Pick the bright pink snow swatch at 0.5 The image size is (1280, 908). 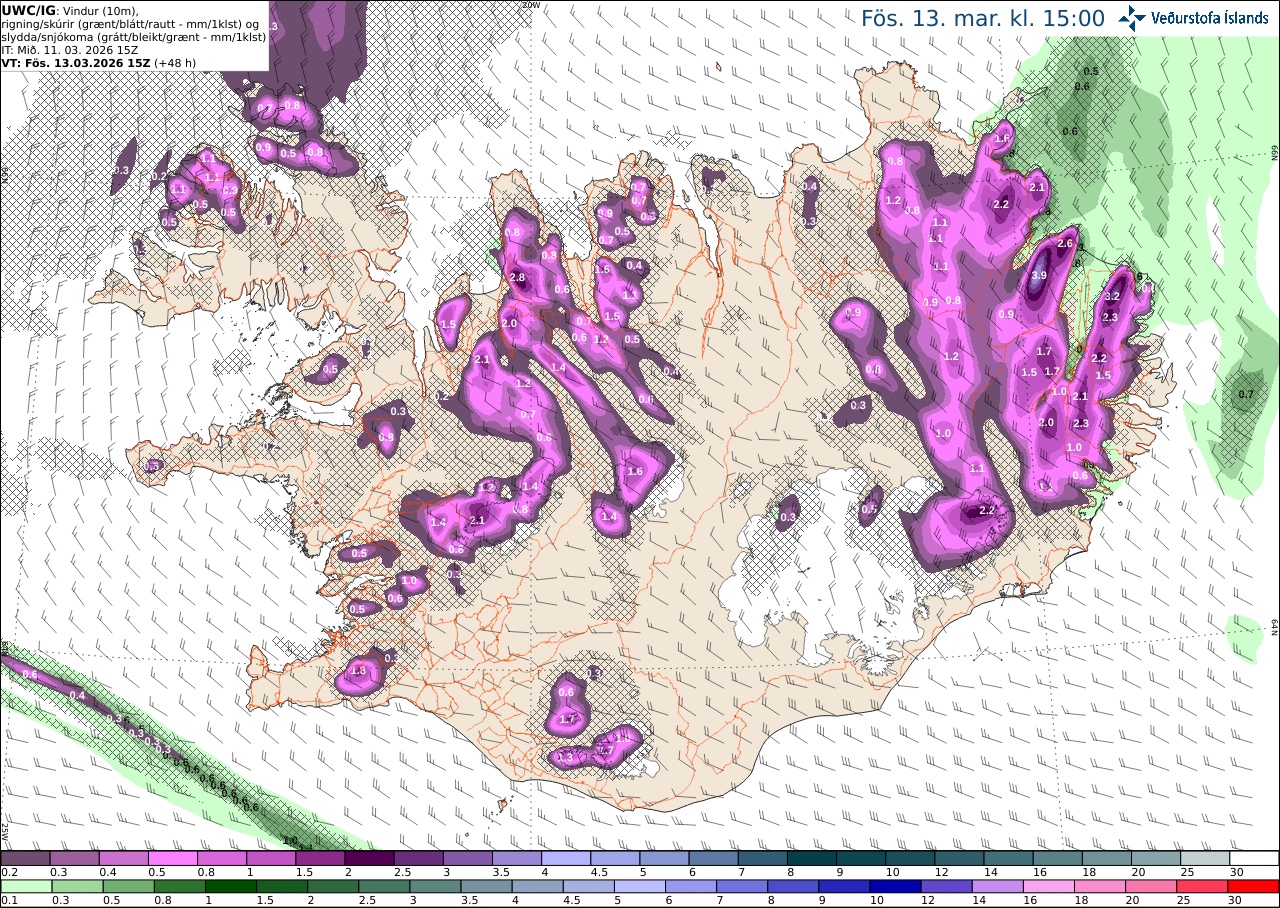tap(172, 858)
